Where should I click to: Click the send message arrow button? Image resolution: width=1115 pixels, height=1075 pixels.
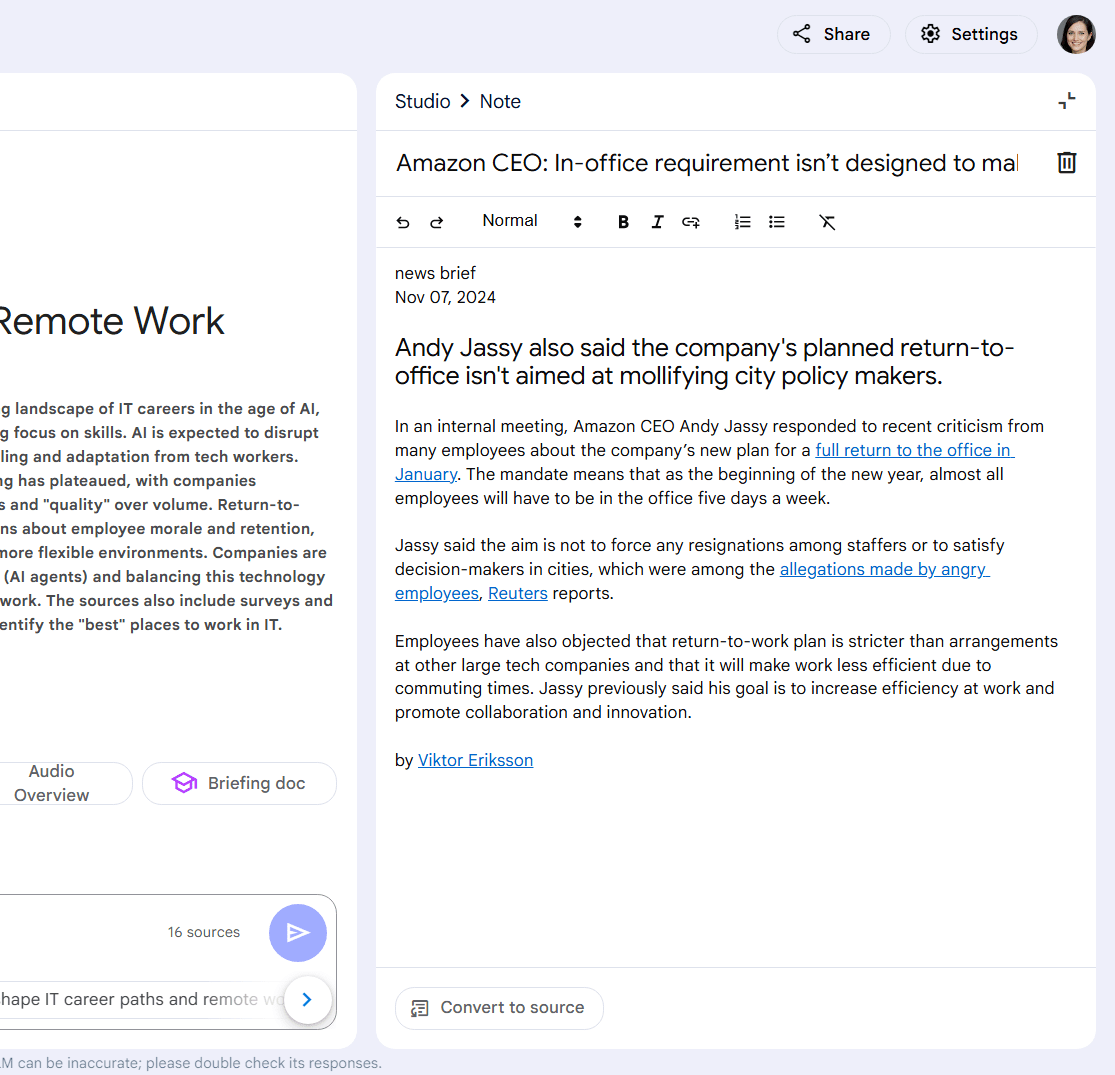[x=298, y=933]
